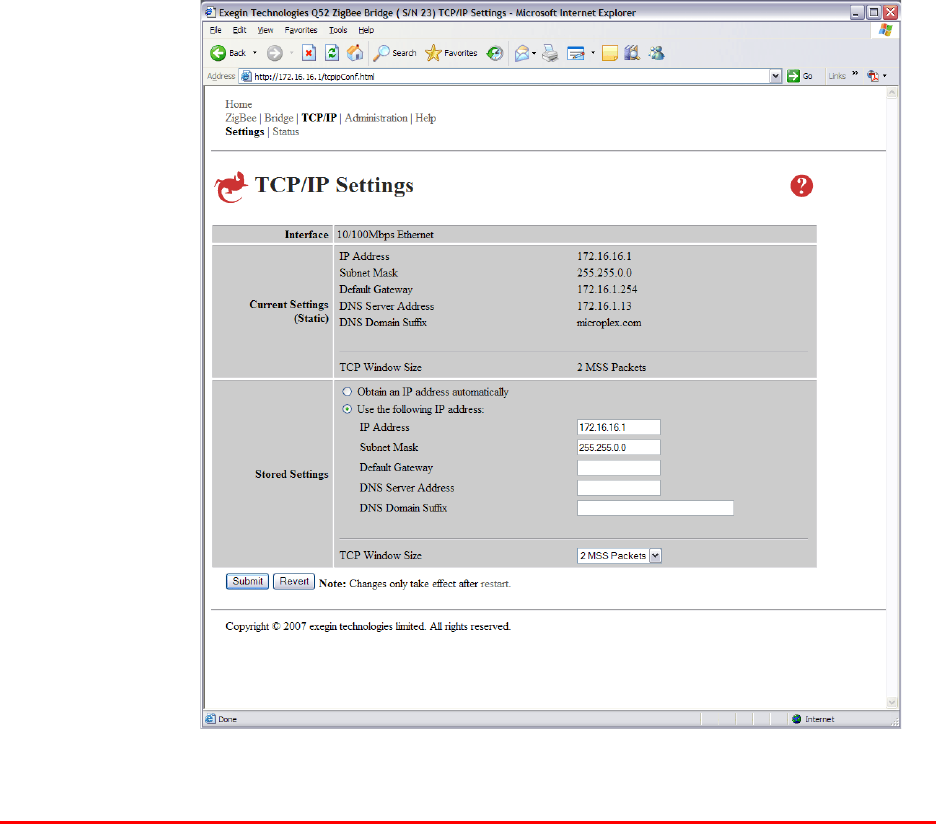This screenshot has width=936, height=828.
Task: Open the Edit menu
Action: (x=239, y=30)
